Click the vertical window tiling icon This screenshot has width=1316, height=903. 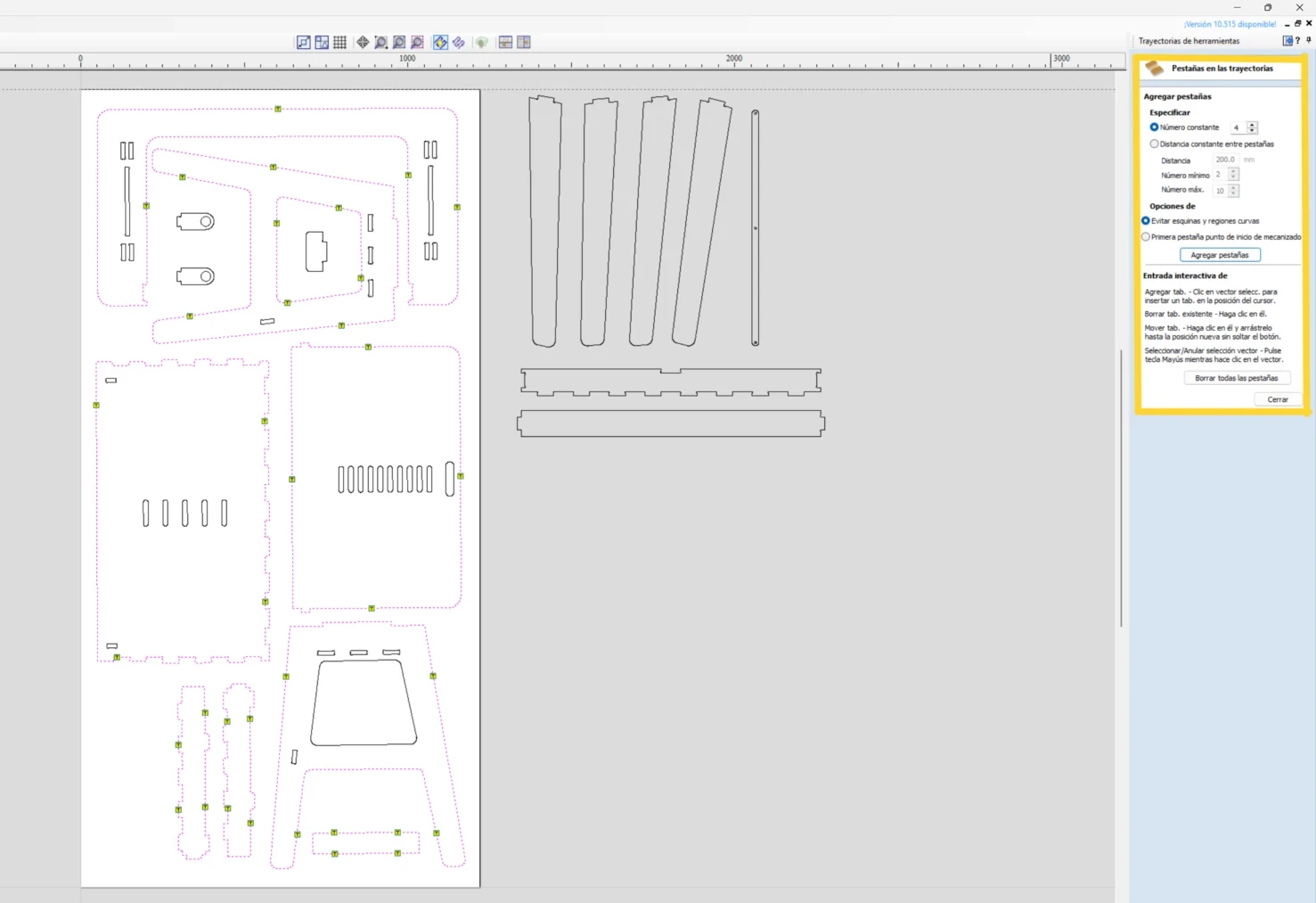(523, 43)
